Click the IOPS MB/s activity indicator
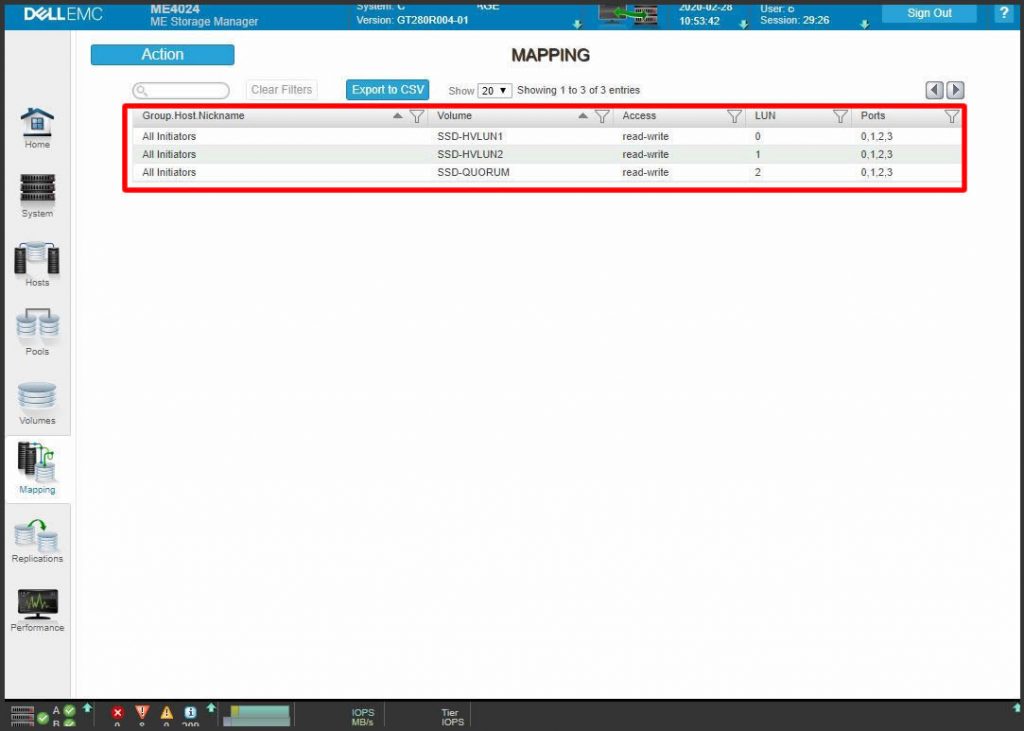The image size is (1024, 731). click(363, 717)
